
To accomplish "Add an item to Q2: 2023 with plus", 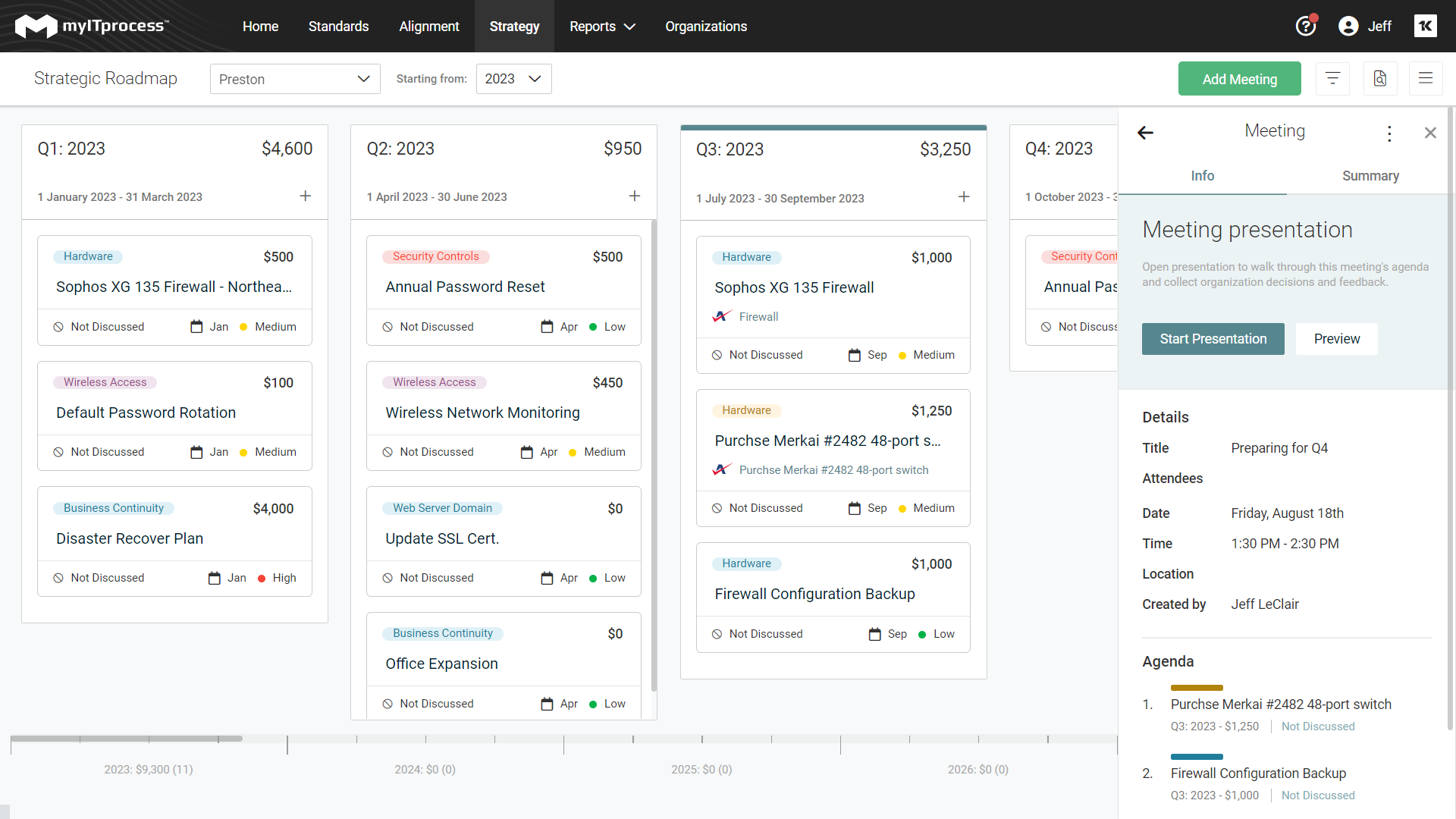I will pyautogui.click(x=634, y=196).
